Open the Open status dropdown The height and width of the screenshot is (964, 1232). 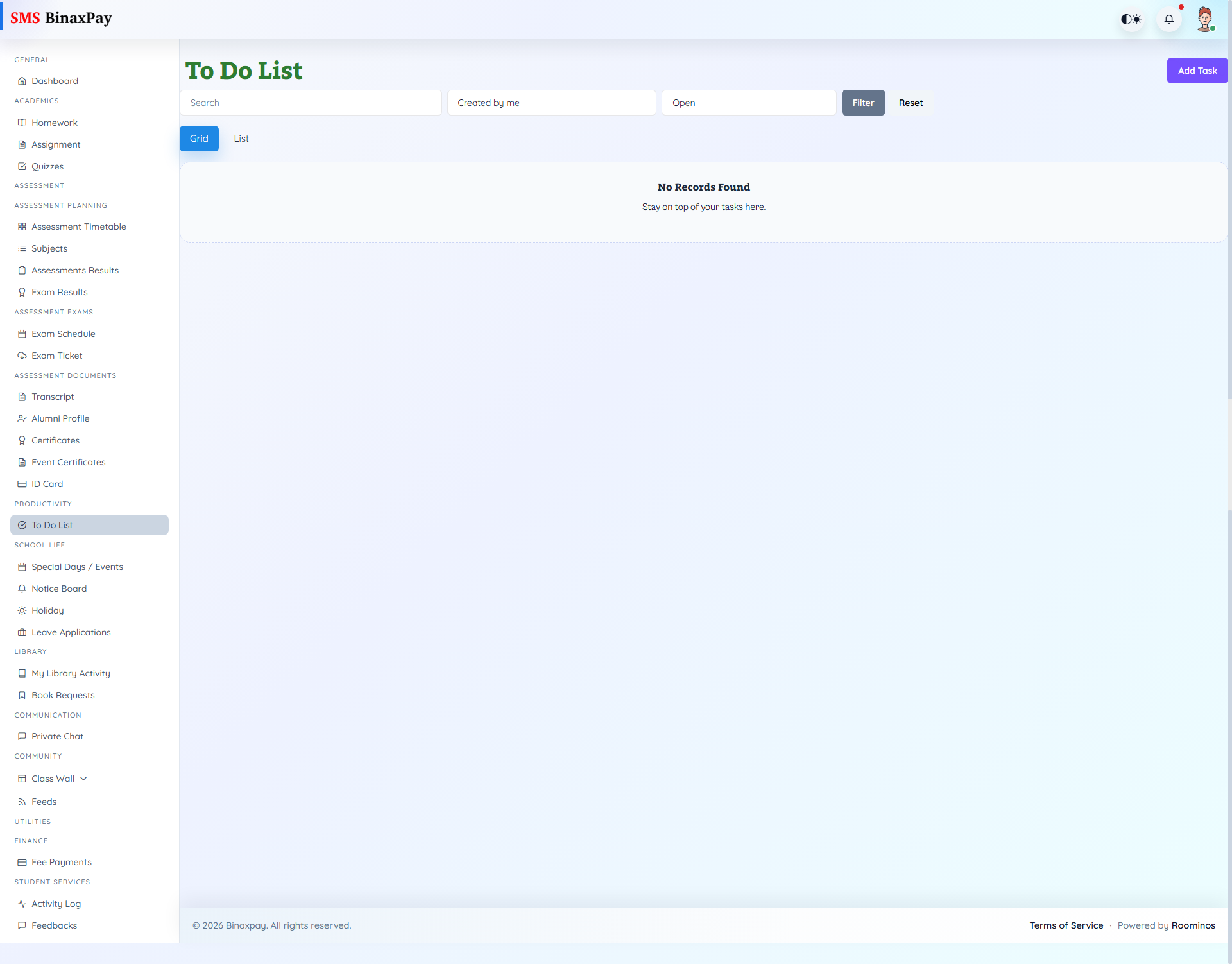pyautogui.click(x=748, y=103)
